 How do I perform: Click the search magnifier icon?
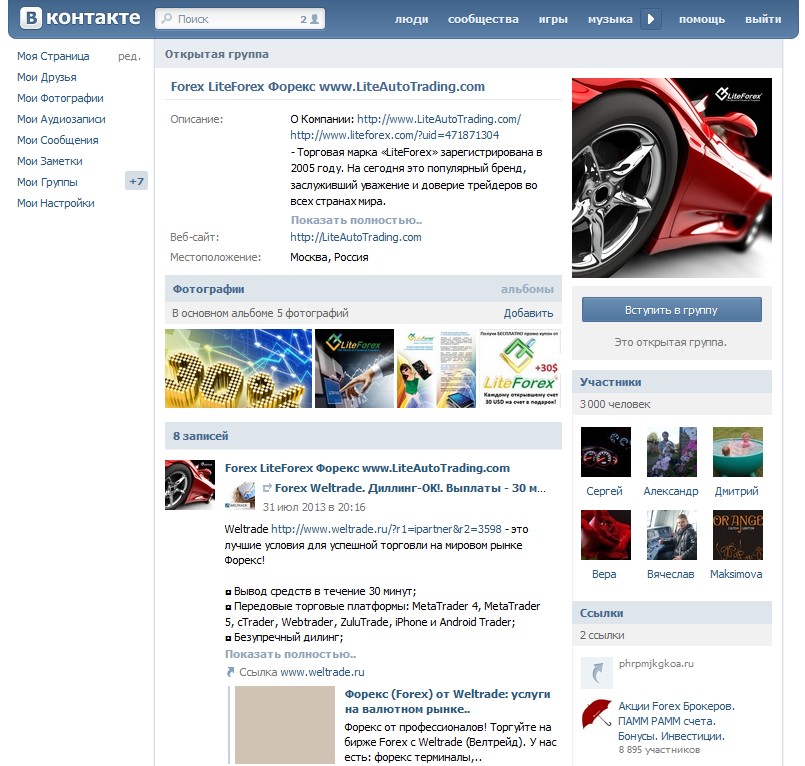coord(166,19)
